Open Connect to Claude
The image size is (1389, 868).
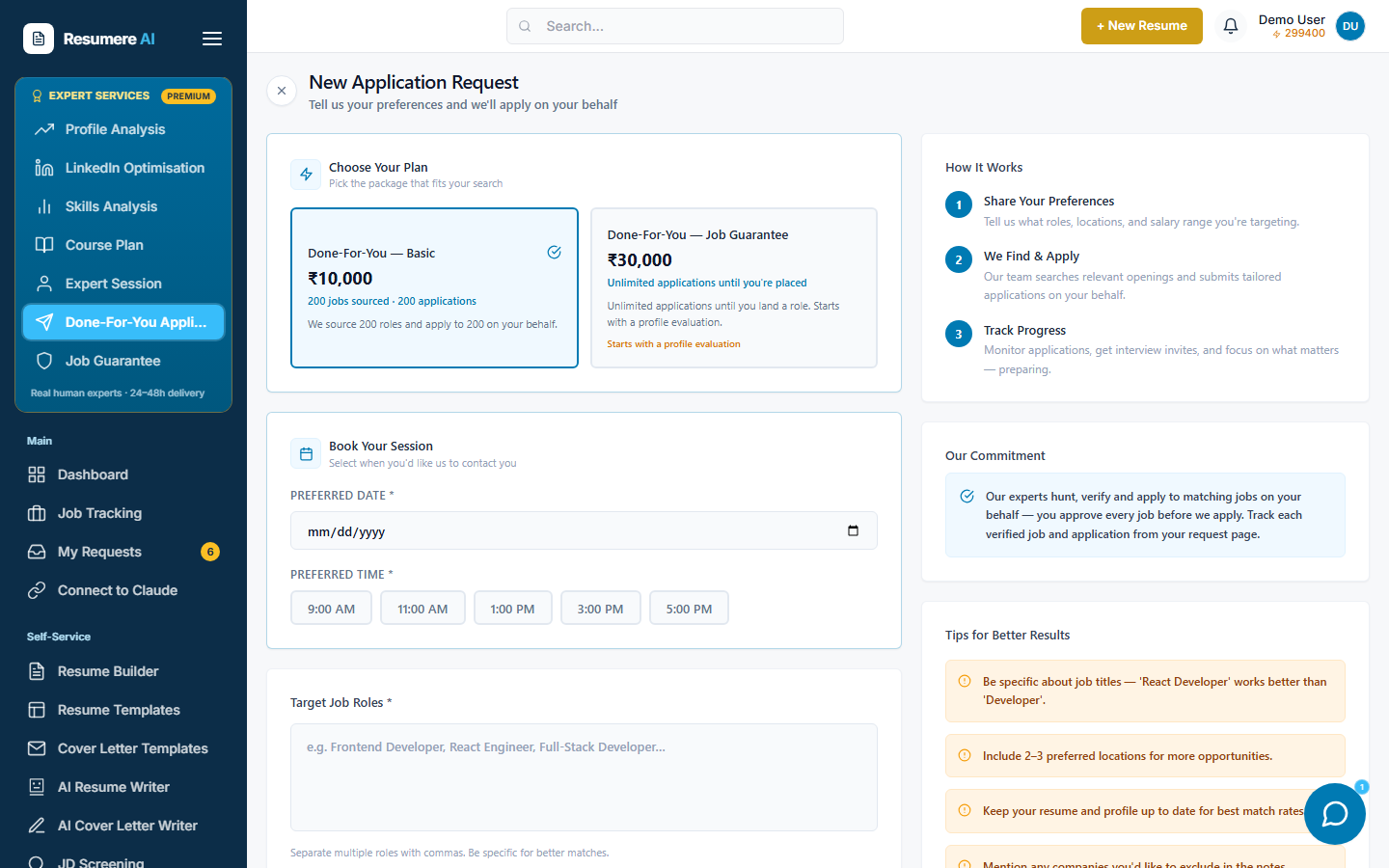[123, 590]
